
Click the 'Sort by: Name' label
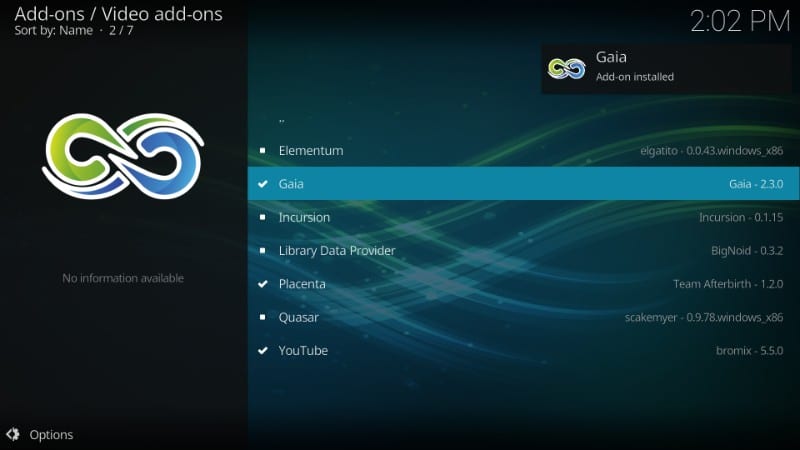tap(54, 31)
